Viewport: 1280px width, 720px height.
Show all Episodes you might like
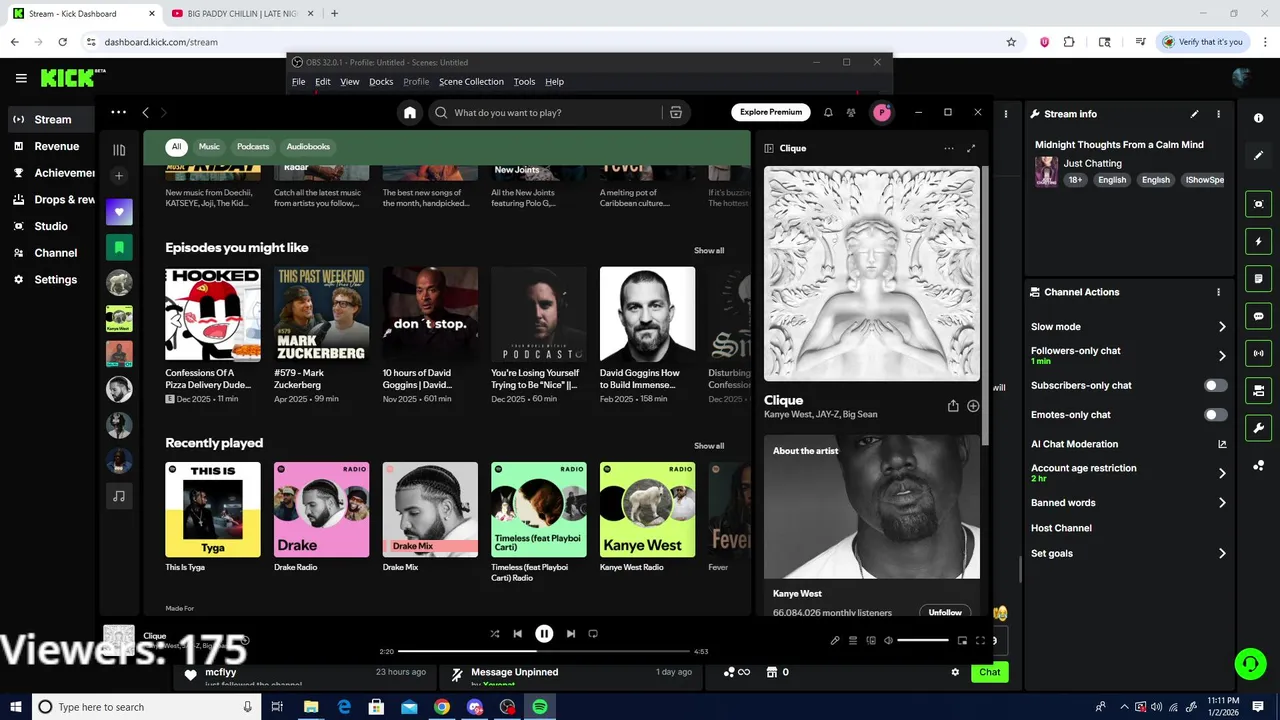(x=709, y=251)
